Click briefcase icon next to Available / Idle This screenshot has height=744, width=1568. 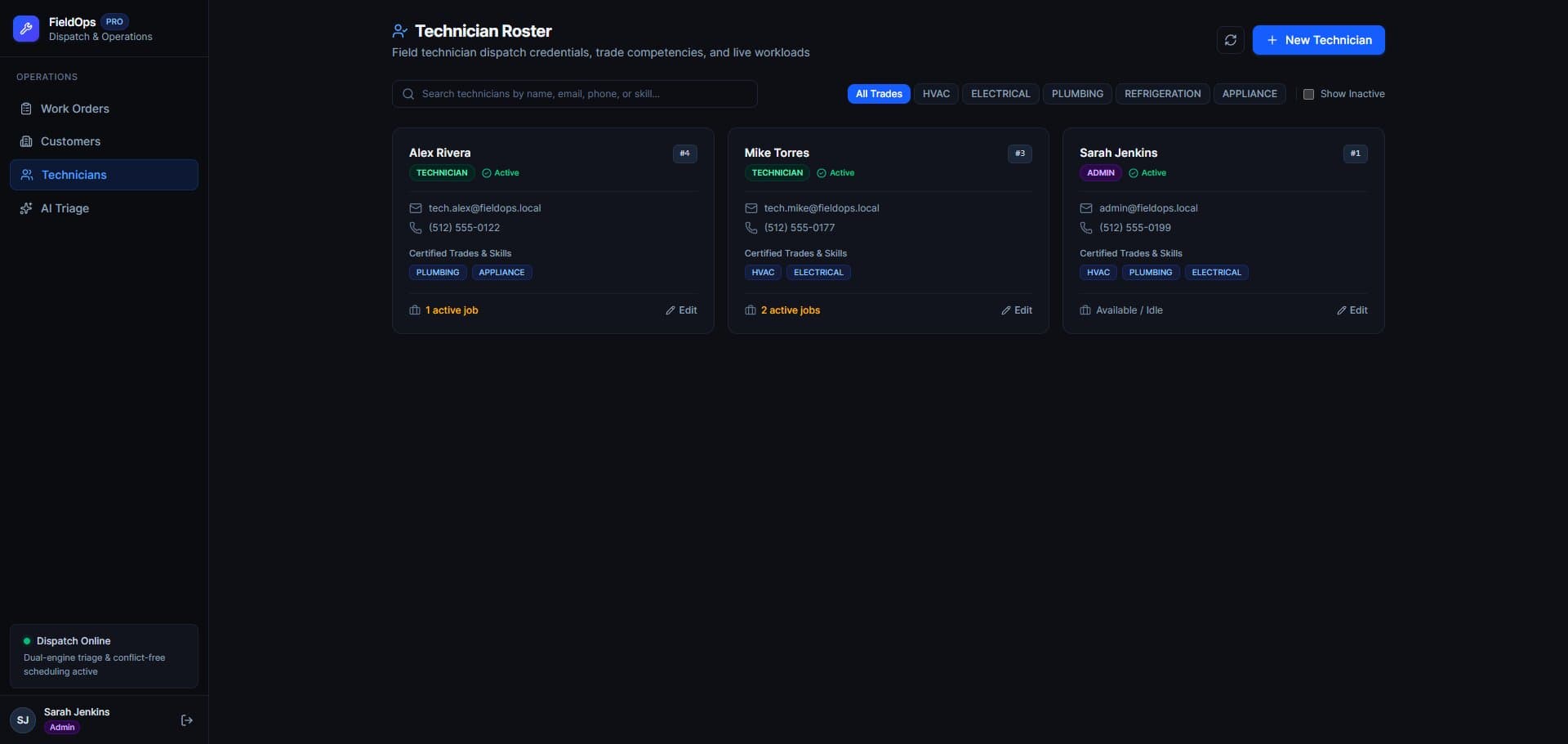pos(1085,310)
